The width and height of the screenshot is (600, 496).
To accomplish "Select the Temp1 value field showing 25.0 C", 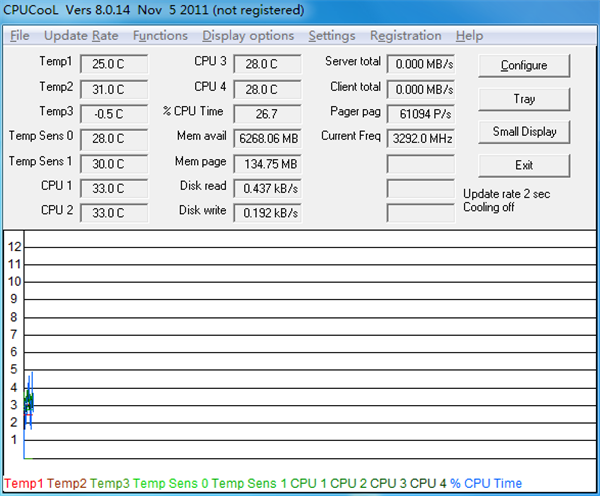I will [x=114, y=64].
